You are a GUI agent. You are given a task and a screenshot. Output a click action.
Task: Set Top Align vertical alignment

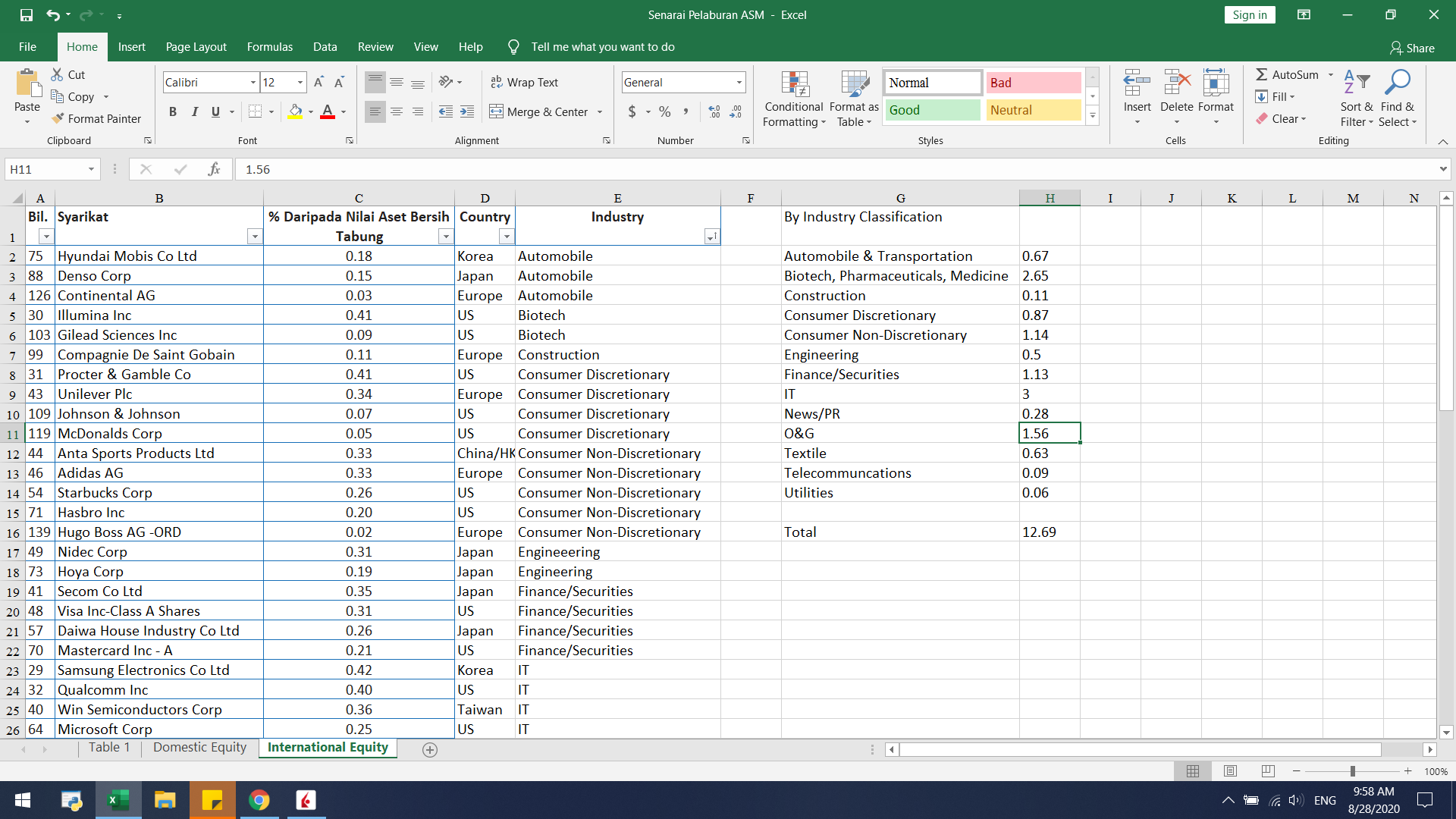click(x=375, y=82)
